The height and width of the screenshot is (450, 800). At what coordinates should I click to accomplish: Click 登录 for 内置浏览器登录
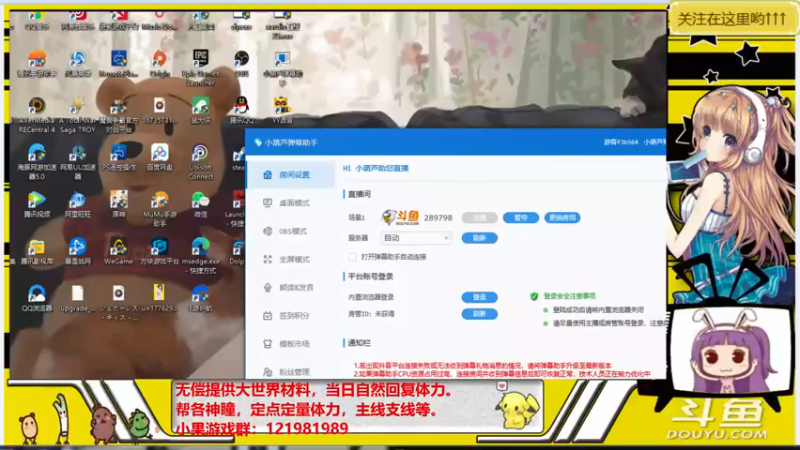[479, 297]
